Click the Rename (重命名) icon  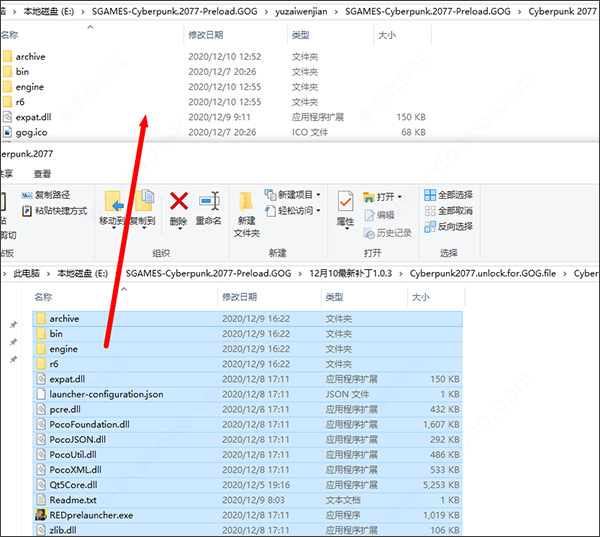click(x=209, y=201)
